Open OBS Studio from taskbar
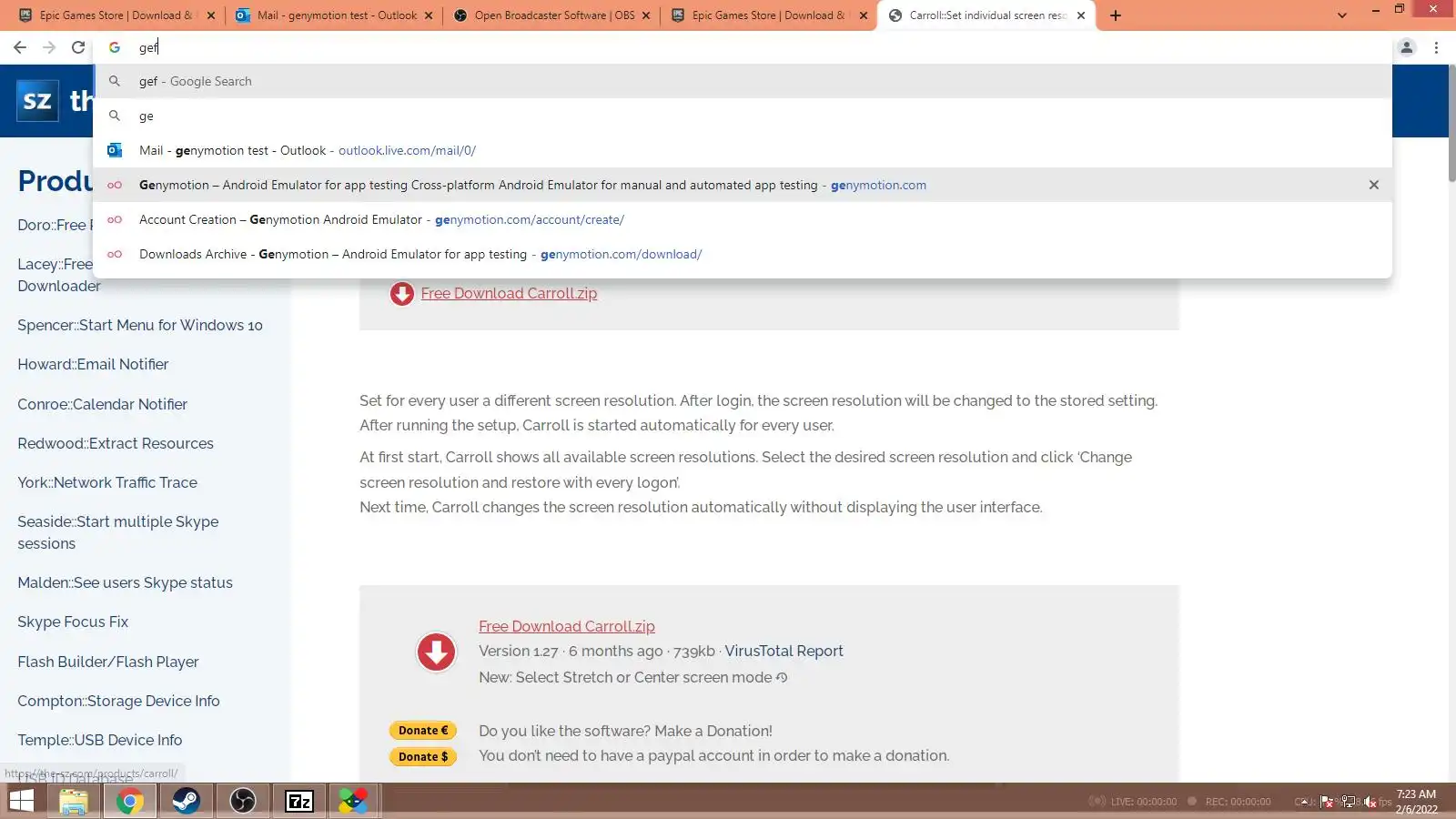The width and height of the screenshot is (1456, 819). pyautogui.click(x=243, y=801)
